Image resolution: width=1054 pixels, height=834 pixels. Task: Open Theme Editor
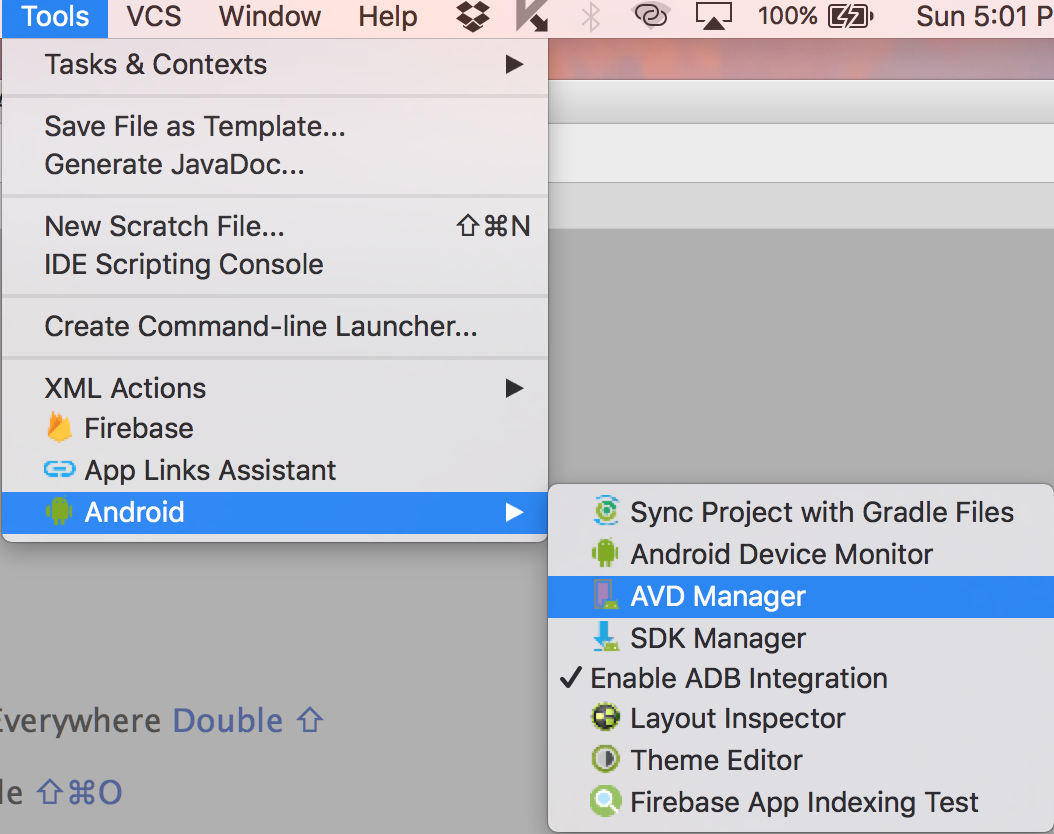[x=801, y=761]
